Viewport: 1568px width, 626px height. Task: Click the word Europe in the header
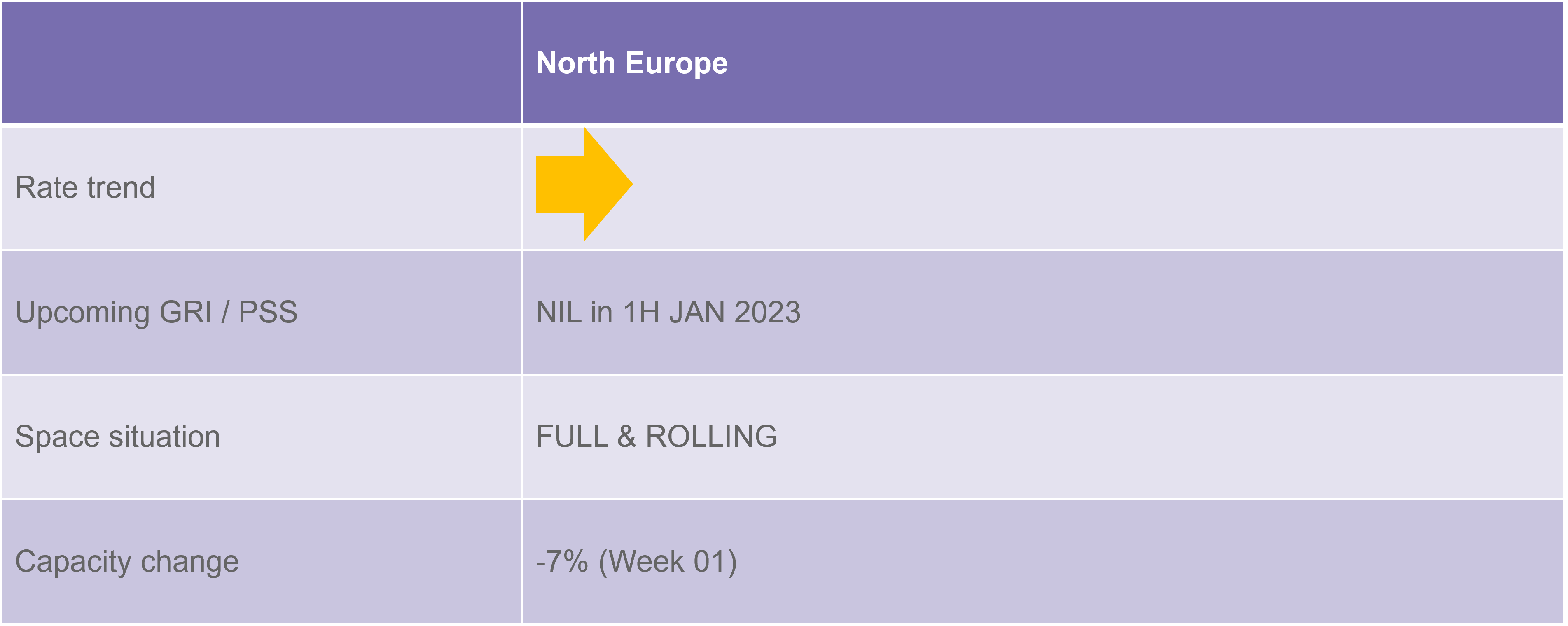[x=676, y=63]
